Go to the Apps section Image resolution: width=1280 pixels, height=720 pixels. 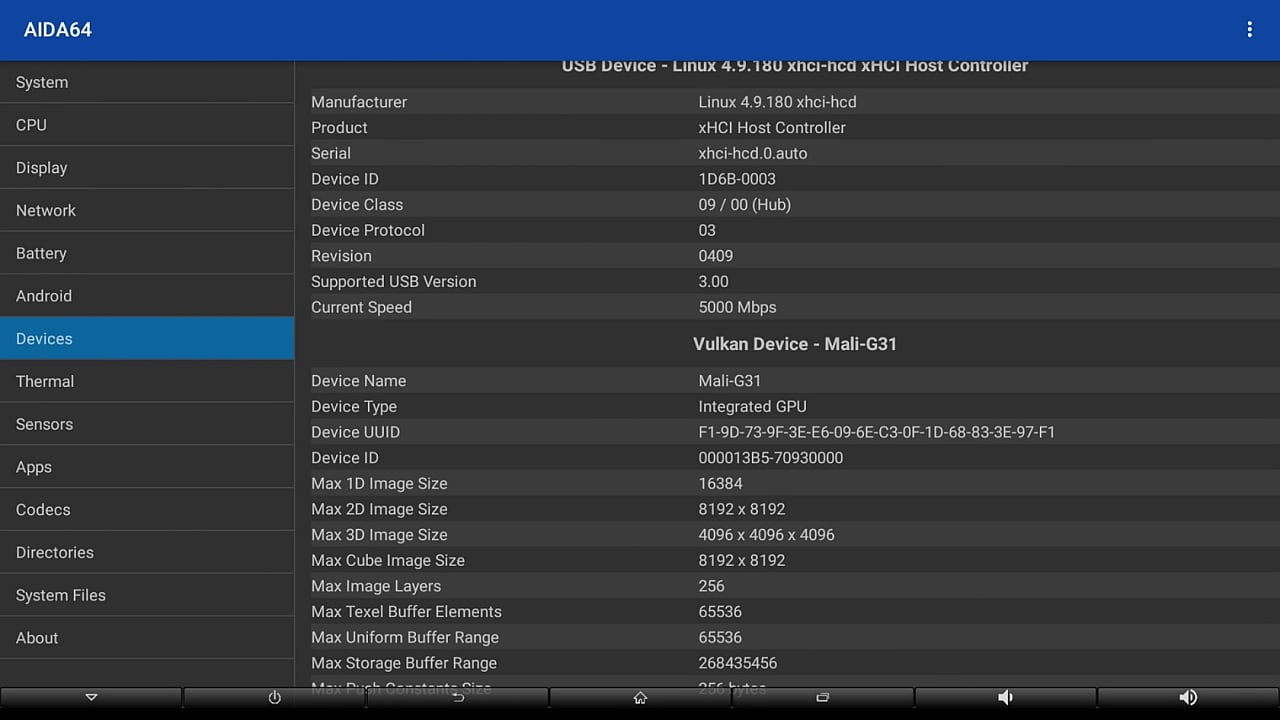pyautogui.click(x=147, y=467)
